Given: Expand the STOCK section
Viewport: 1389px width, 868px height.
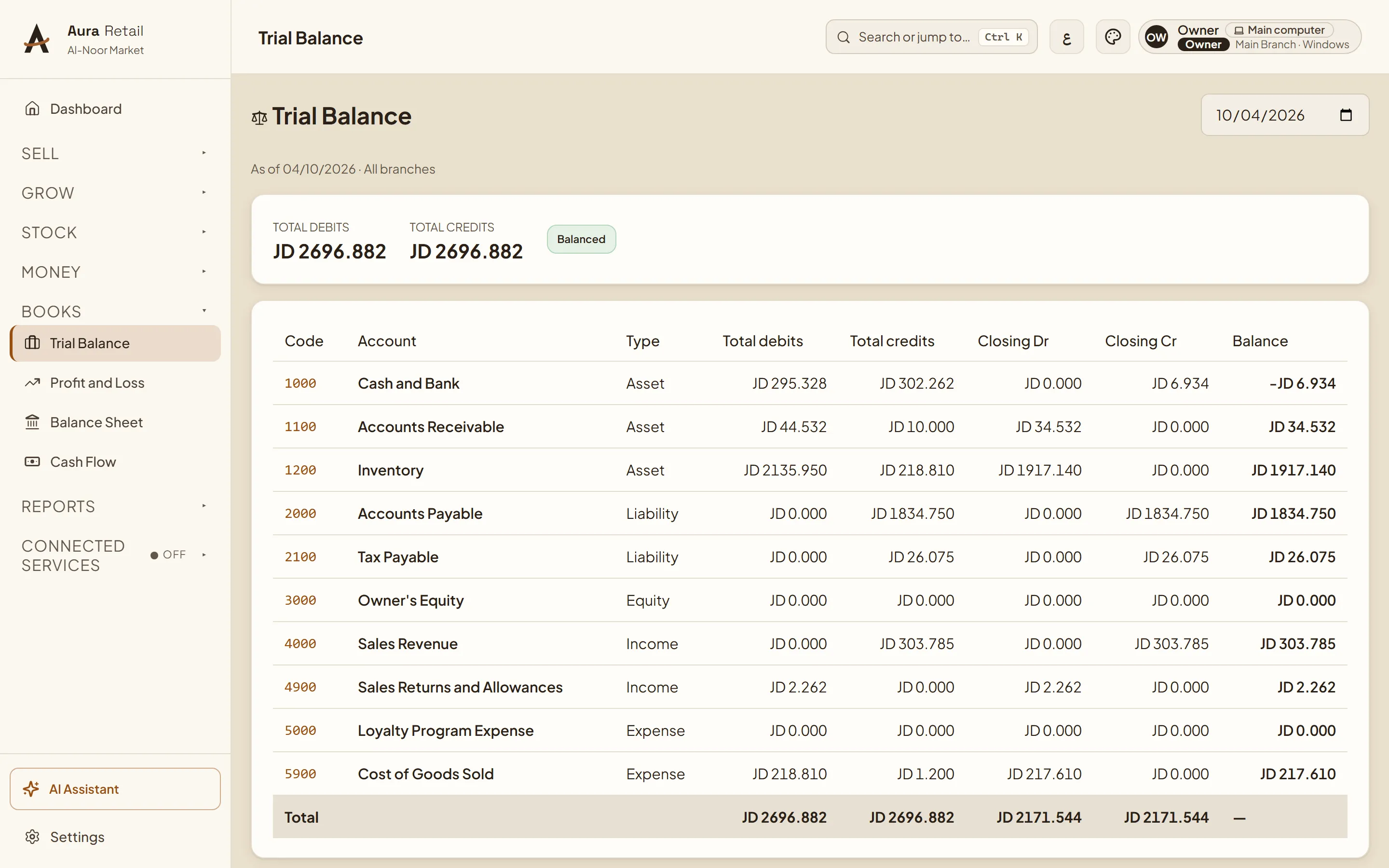Looking at the screenshot, I should pos(115,232).
